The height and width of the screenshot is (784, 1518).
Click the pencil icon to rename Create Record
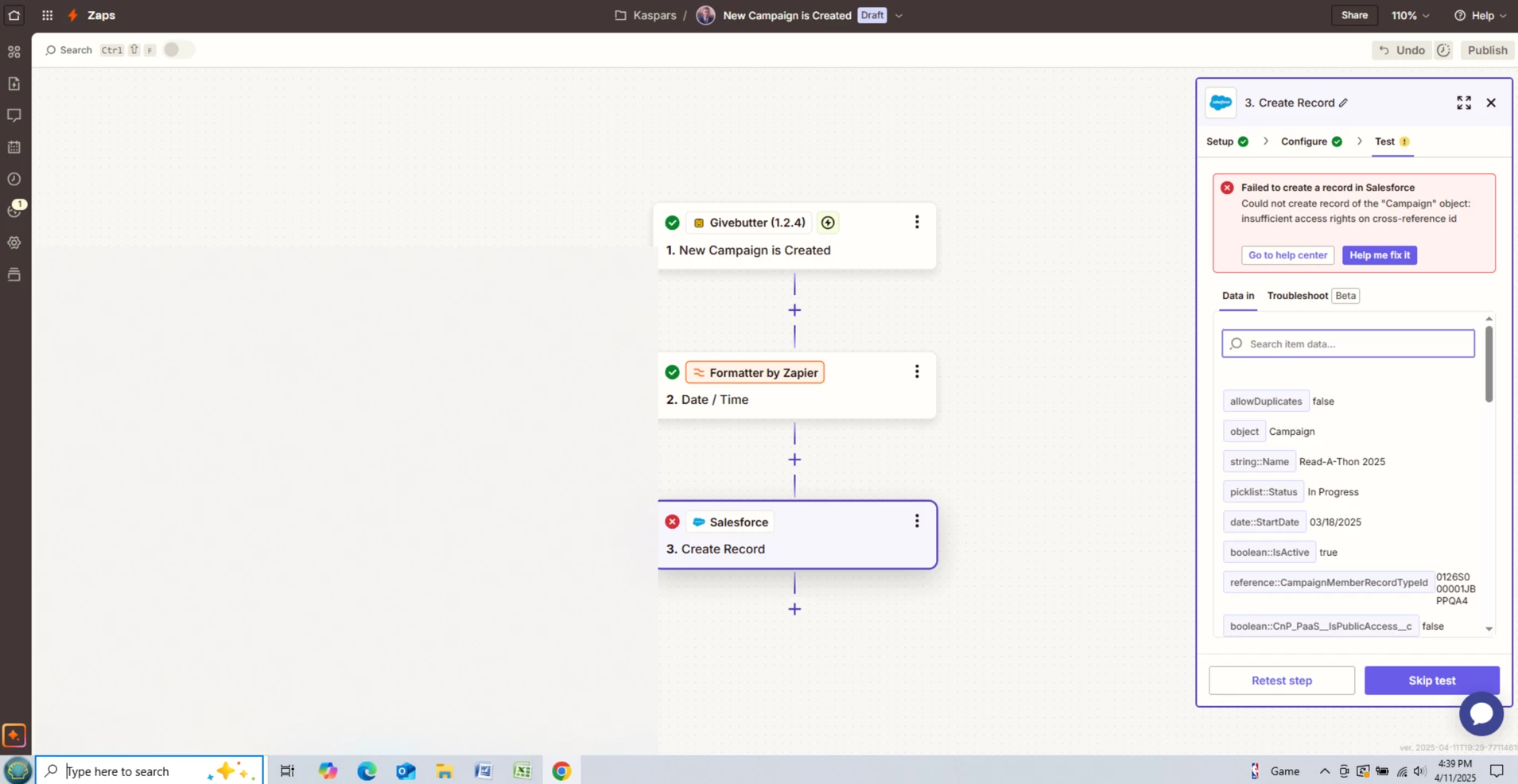tap(1343, 103)
